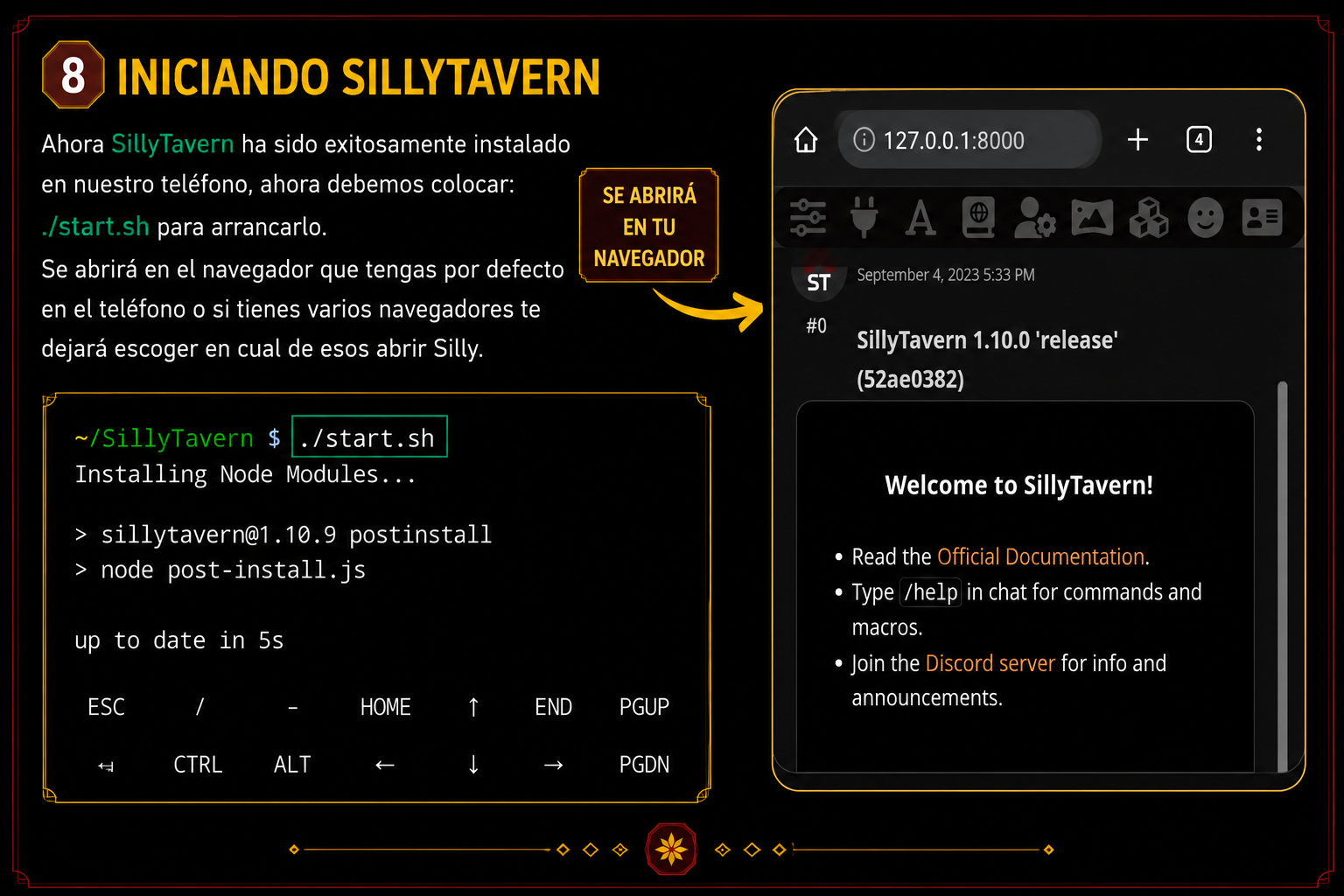Tap the browser home icon

coord(806,140)
